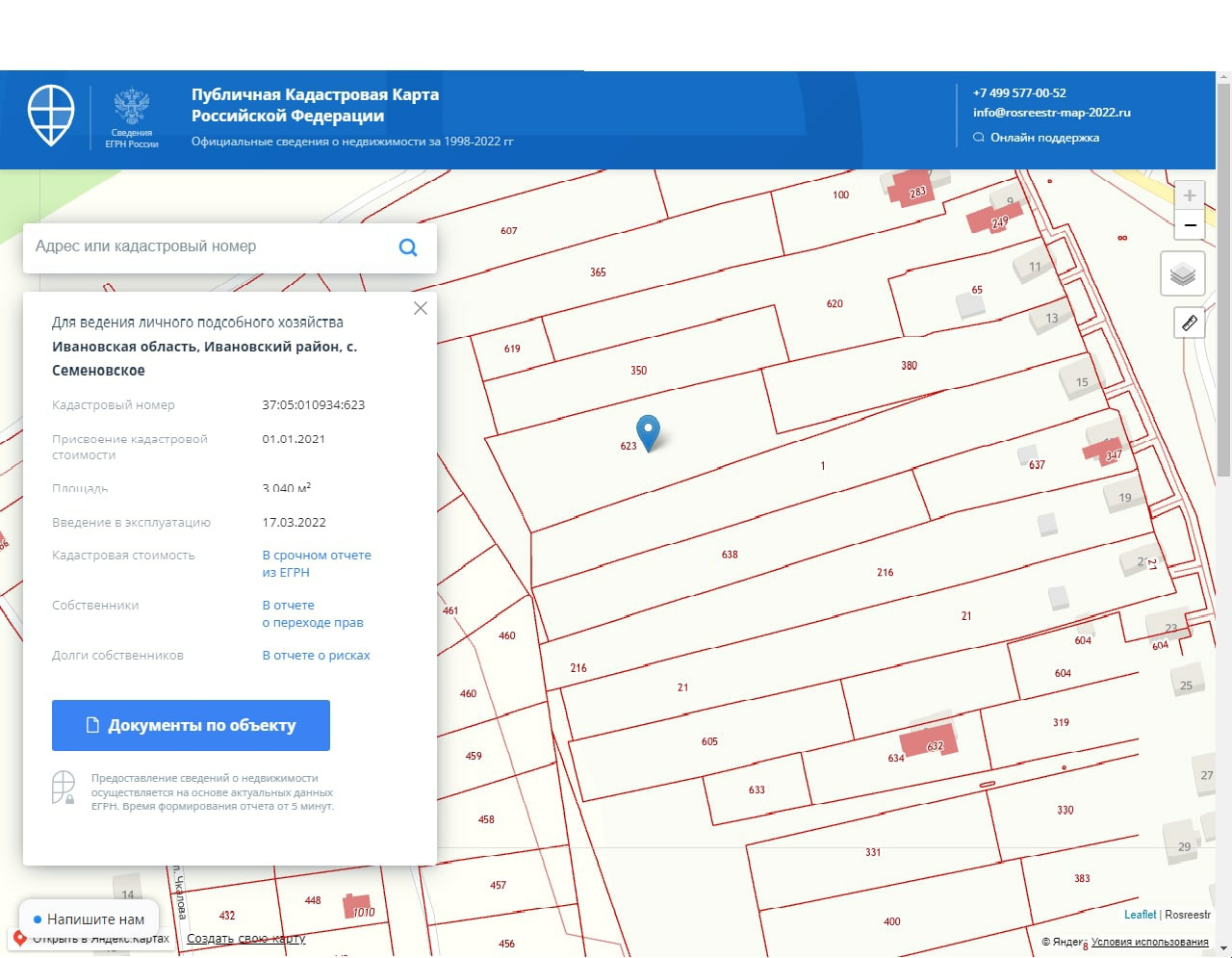Screen dimensions: 1232x958
Task: Click 'Создать свою карту' link
Action: click(245, 939)
